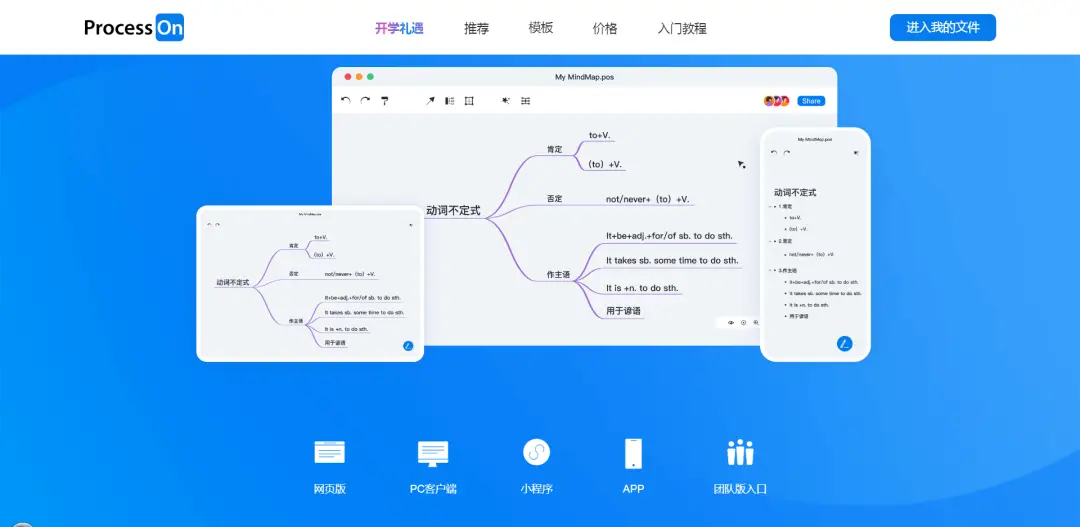
Task: Select the 作主语 node on the tablet mockup
Action: (296, 321)
